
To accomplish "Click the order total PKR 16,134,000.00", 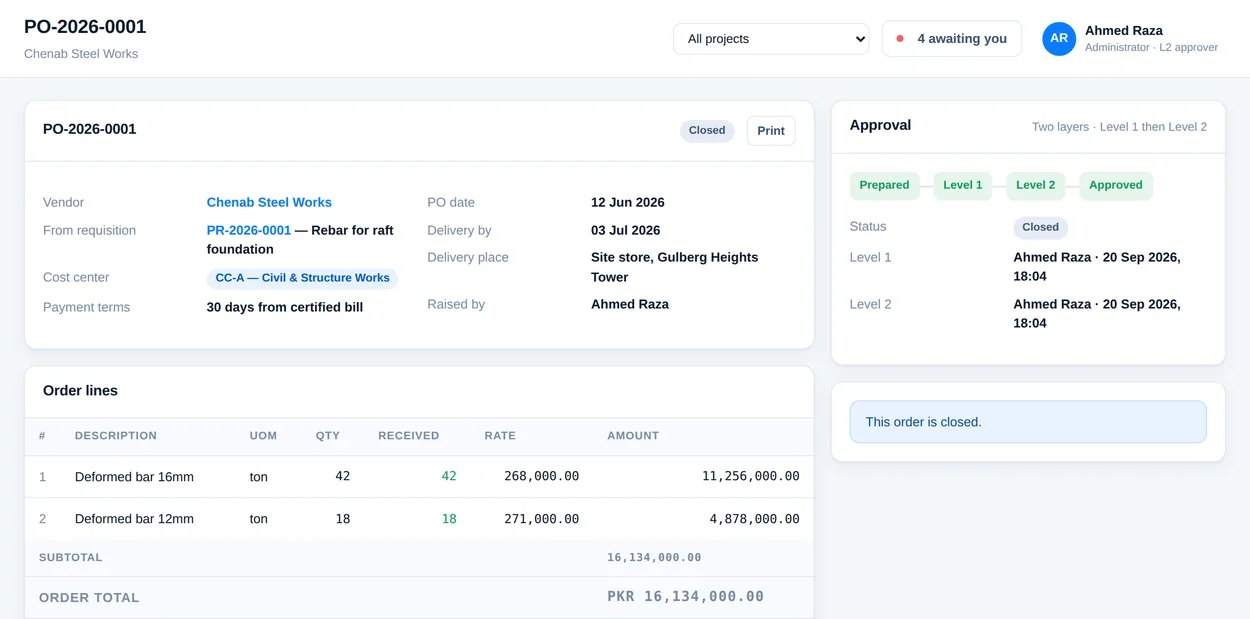I will point(685,597).
